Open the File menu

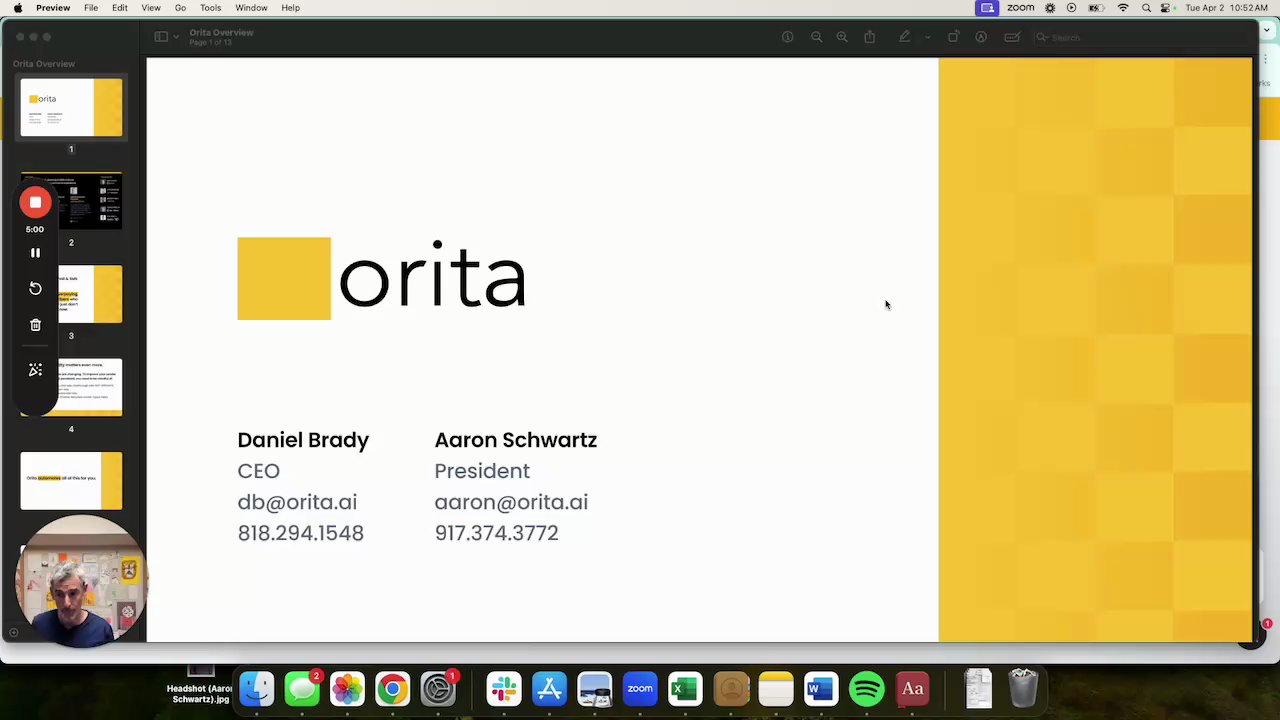pyautogui.click(x=91, y=8)
